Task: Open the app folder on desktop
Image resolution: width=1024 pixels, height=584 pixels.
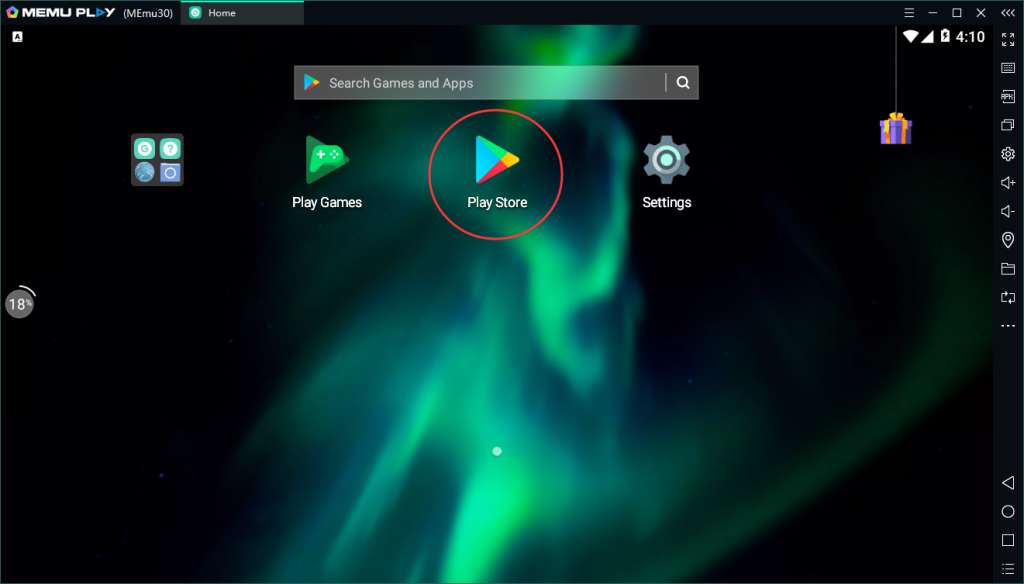Action: point(156,157)
